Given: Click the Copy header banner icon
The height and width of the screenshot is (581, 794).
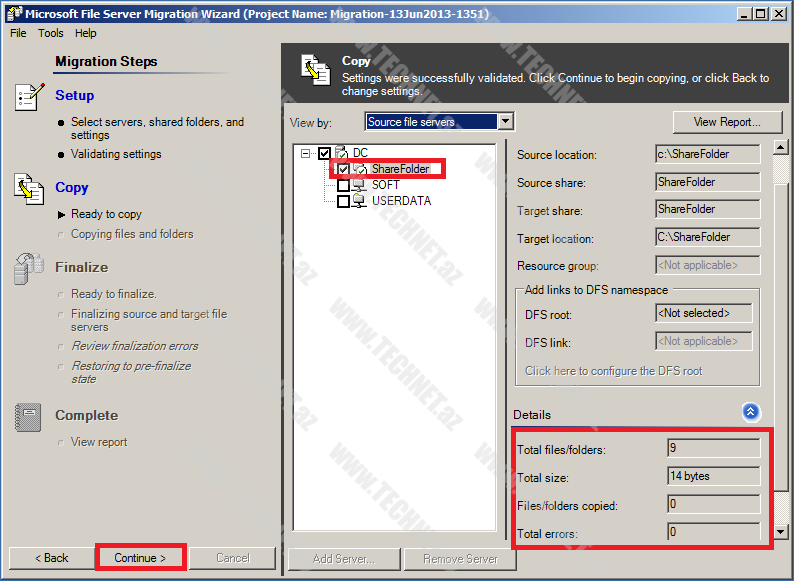Looking at the screenshot, I should [x=316, y=71].
